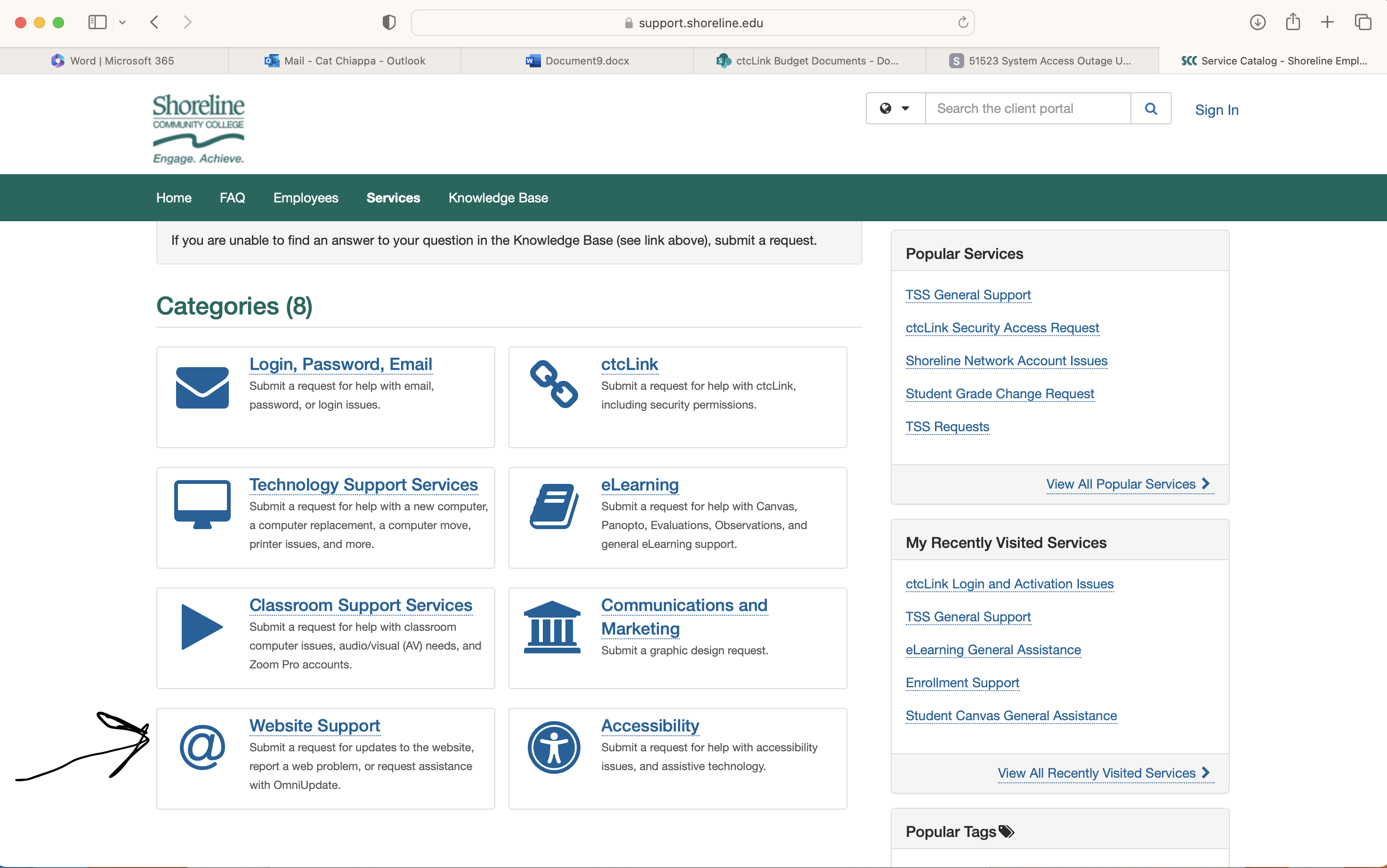The height and width of the screenshot is (868, 1387).
Task: Click the Accessibility person icon
Action: pos(553,747)
